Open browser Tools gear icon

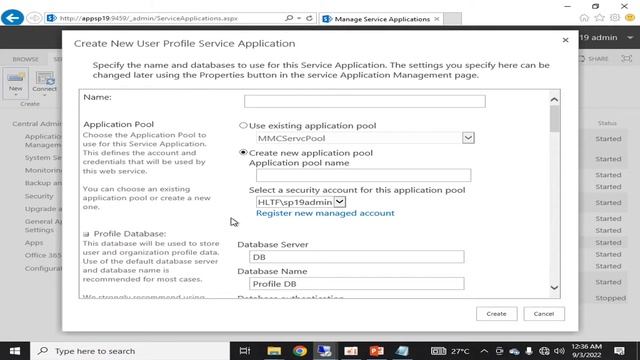tap(615, 17)
